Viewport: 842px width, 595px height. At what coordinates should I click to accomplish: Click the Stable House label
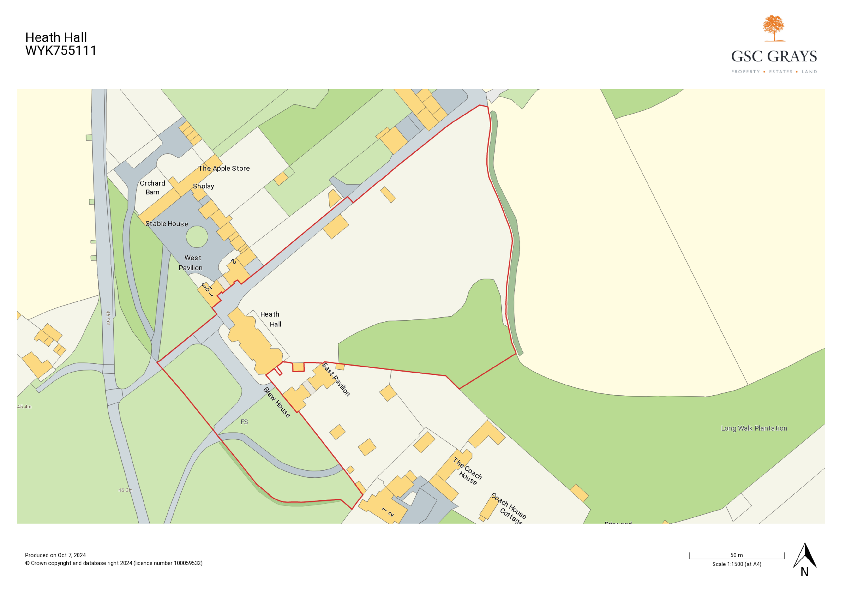click(167, 222)
